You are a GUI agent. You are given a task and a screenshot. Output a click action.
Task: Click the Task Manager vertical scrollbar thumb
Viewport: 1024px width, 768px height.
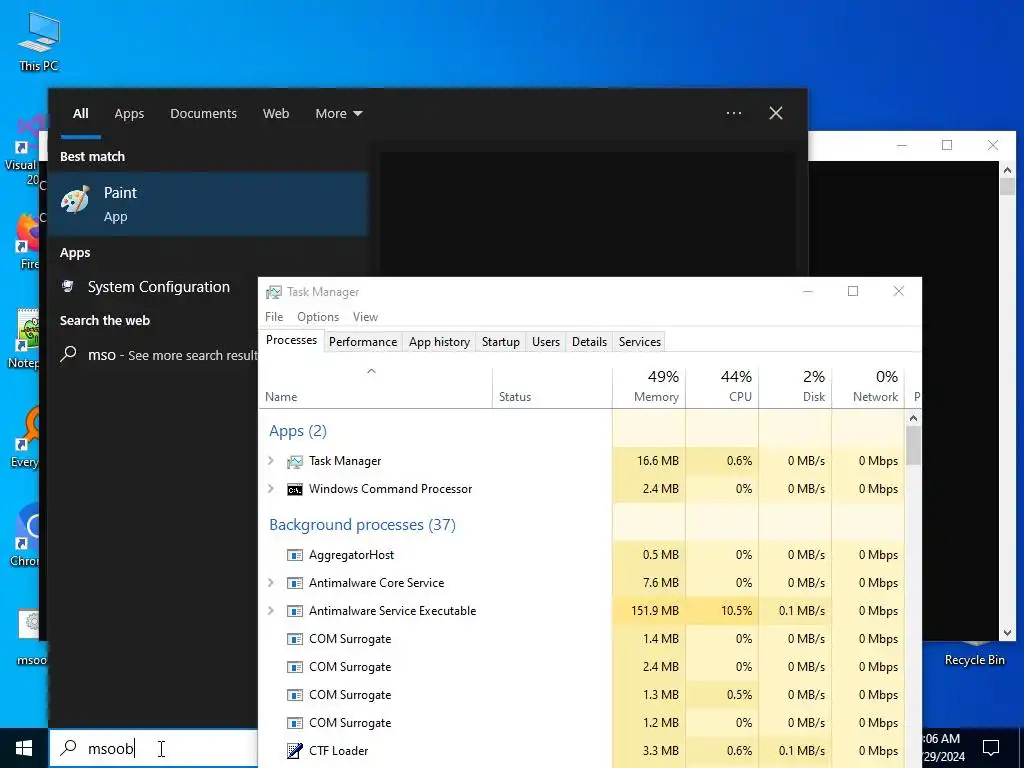pos(913,445)
